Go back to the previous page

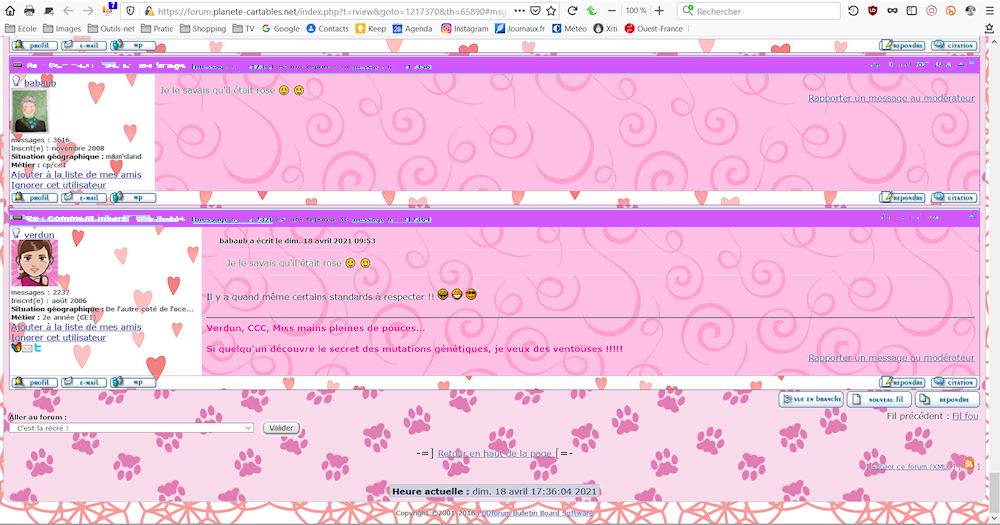[68, 11]
